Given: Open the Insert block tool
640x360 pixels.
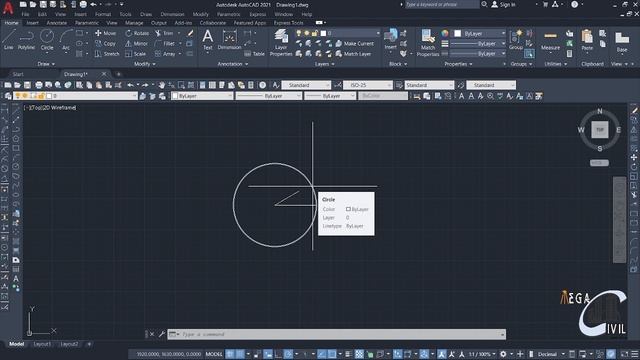Looking at the screenshot, I should pos(391,39).
